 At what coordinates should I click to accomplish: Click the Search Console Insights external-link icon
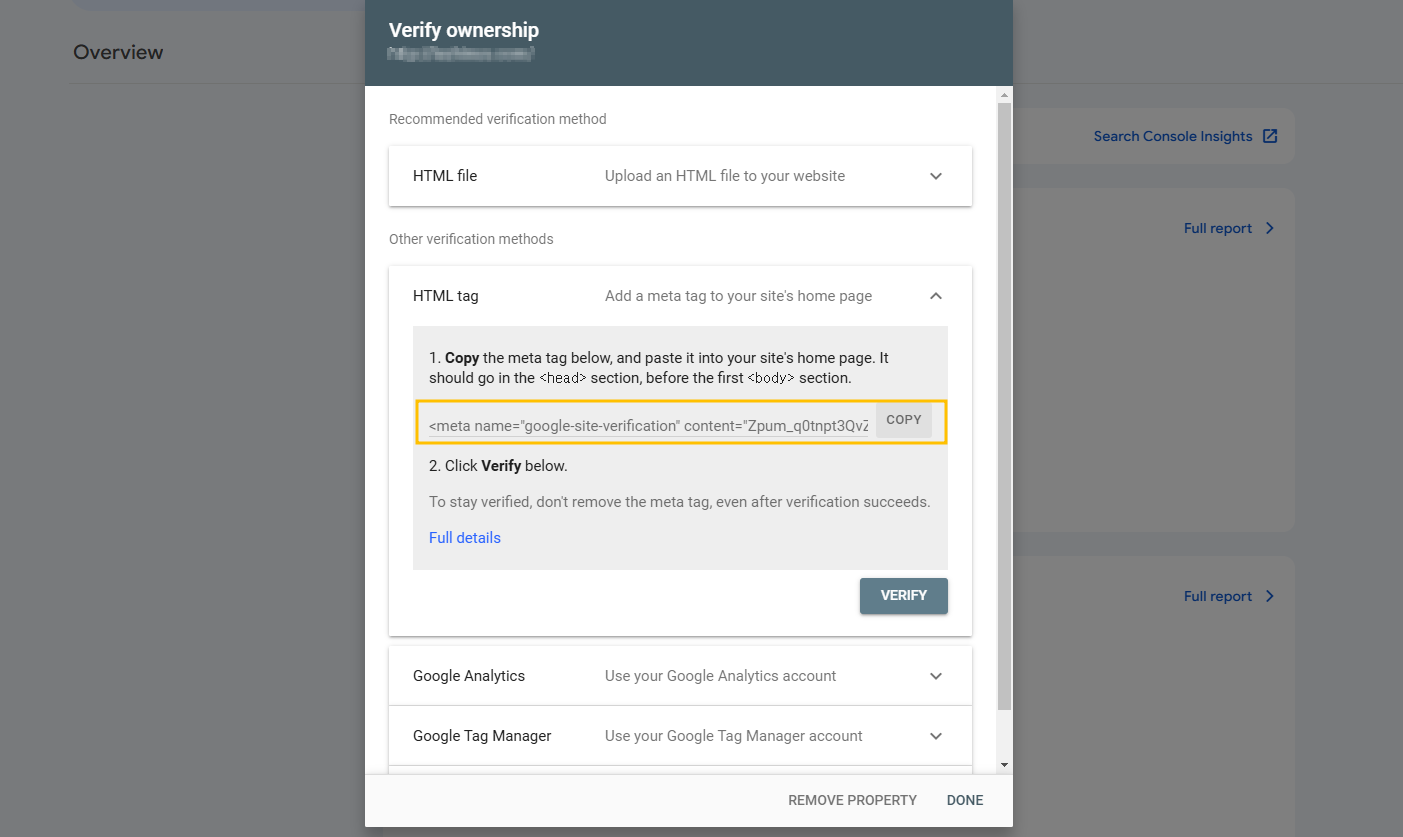pos(1270,136)
